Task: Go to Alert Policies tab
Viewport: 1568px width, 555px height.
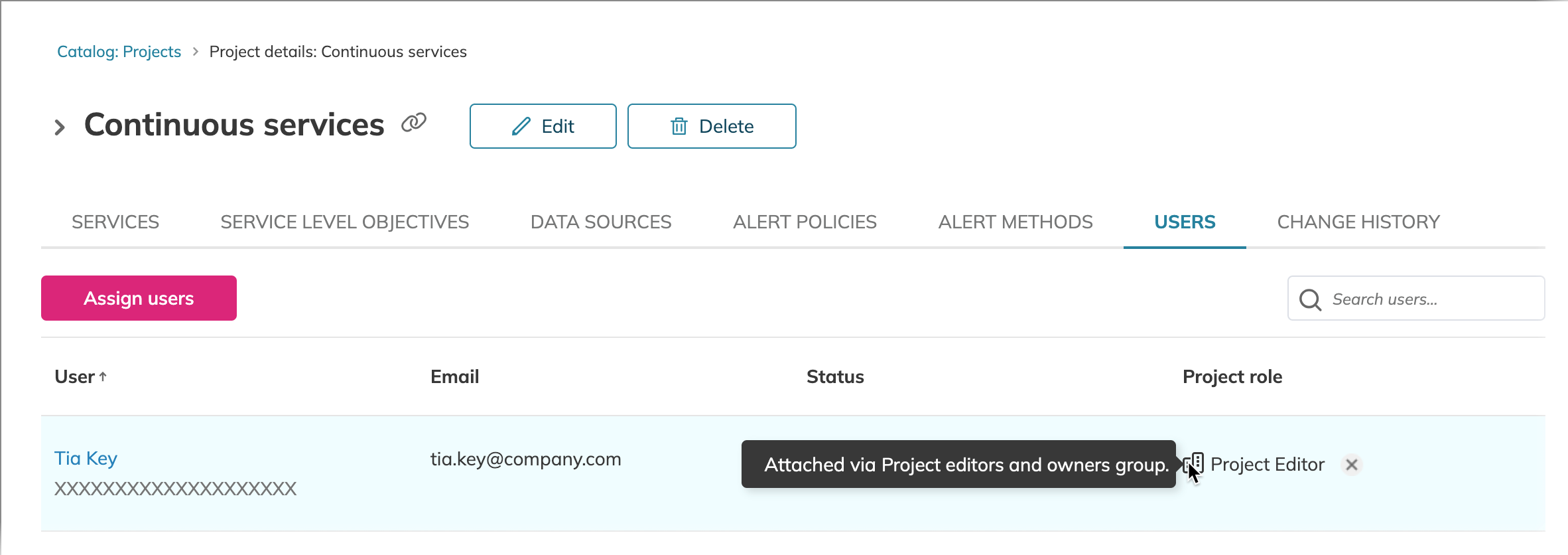Action: click(x=805, y=222)
